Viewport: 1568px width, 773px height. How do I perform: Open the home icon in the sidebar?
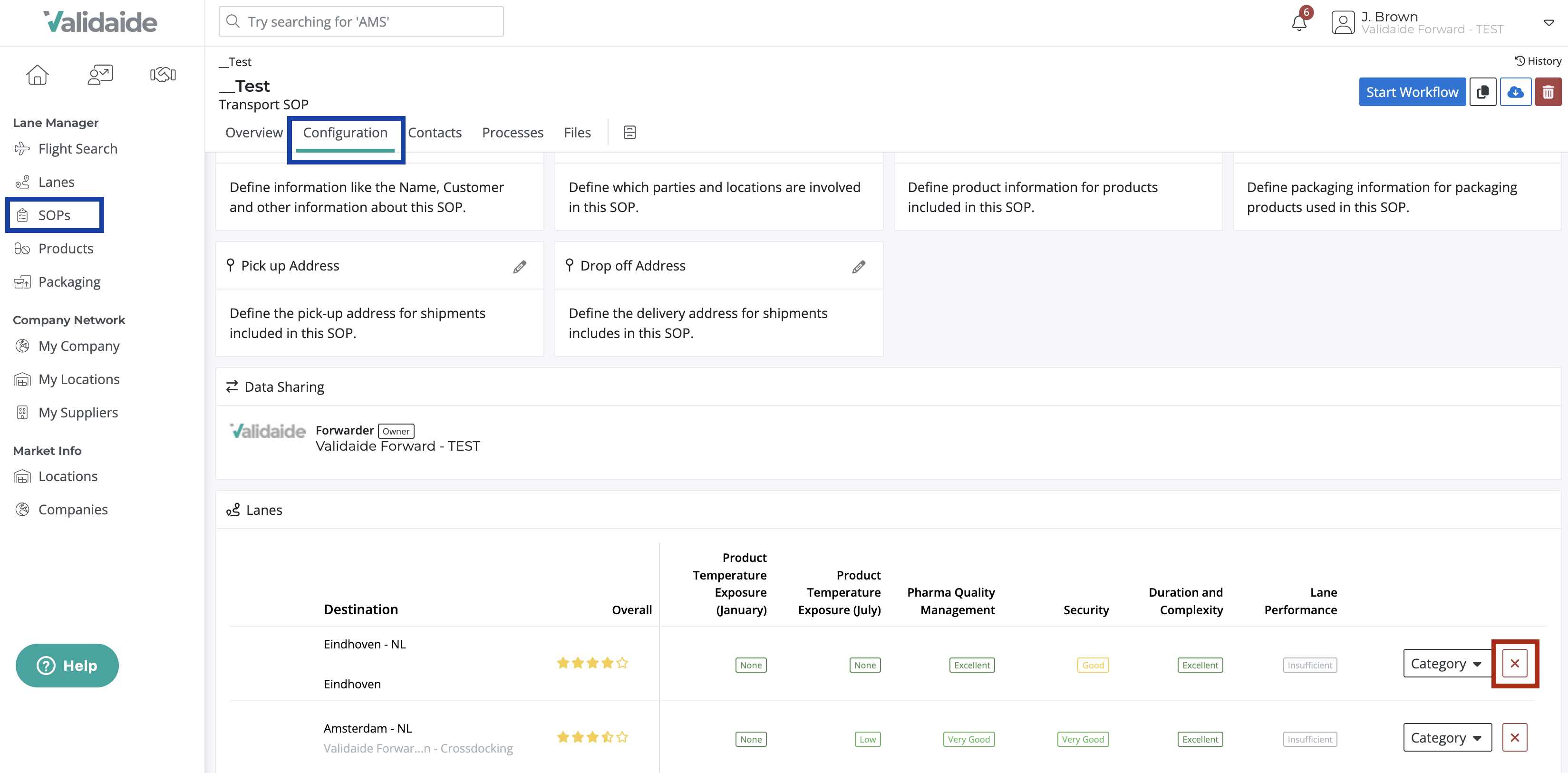click(37, 74)
